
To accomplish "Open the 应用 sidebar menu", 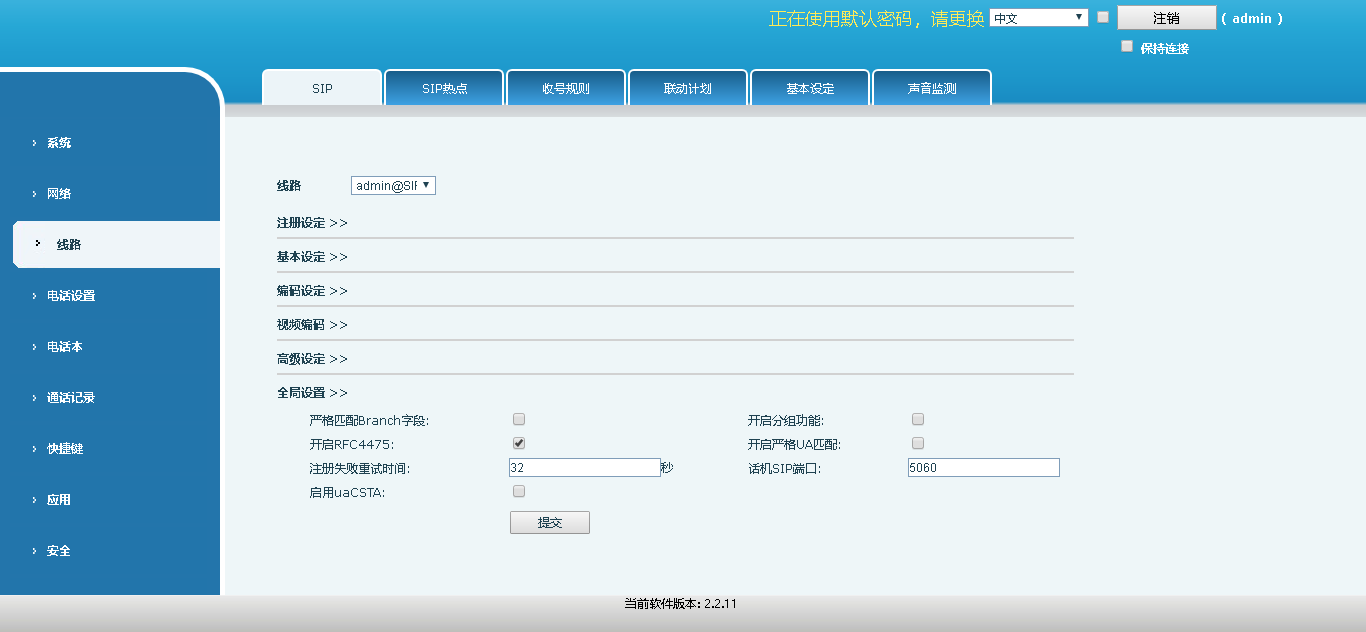I will pos(59,500).
